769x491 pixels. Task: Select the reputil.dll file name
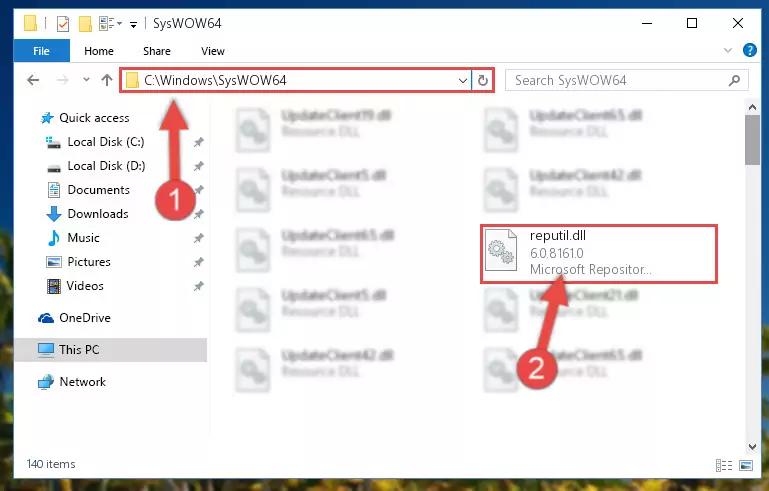[x=558, y=235]
